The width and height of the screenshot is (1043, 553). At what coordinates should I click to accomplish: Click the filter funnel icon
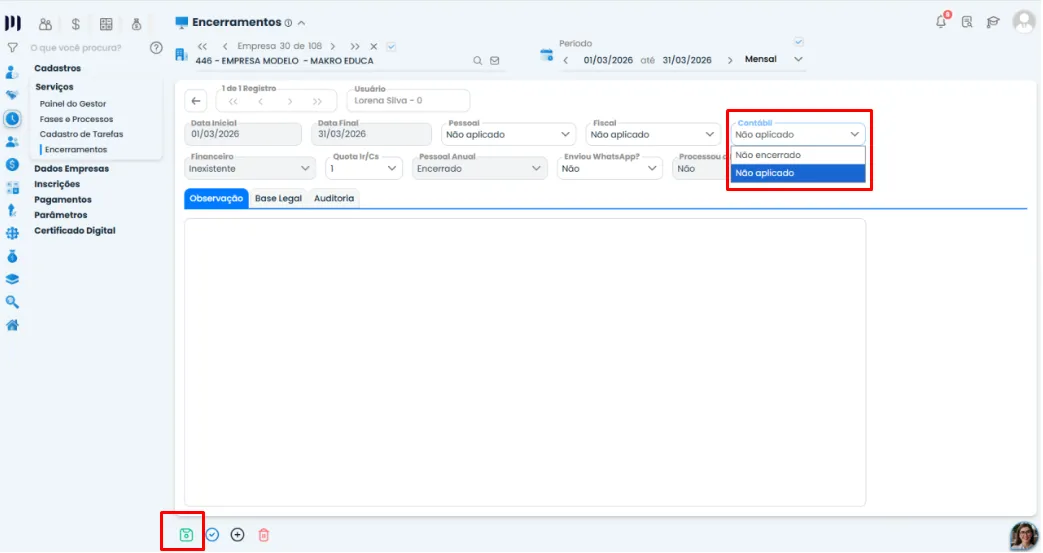(x=12, y=48)
